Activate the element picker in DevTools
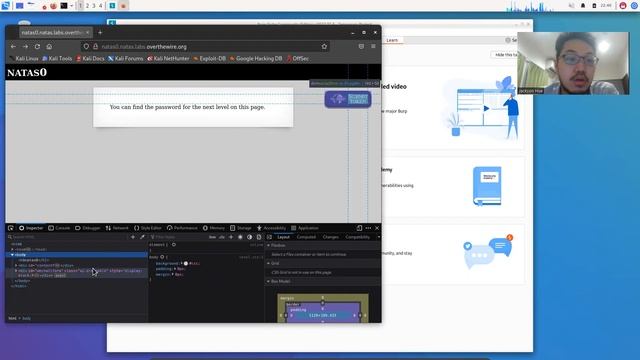 (11, 228)
